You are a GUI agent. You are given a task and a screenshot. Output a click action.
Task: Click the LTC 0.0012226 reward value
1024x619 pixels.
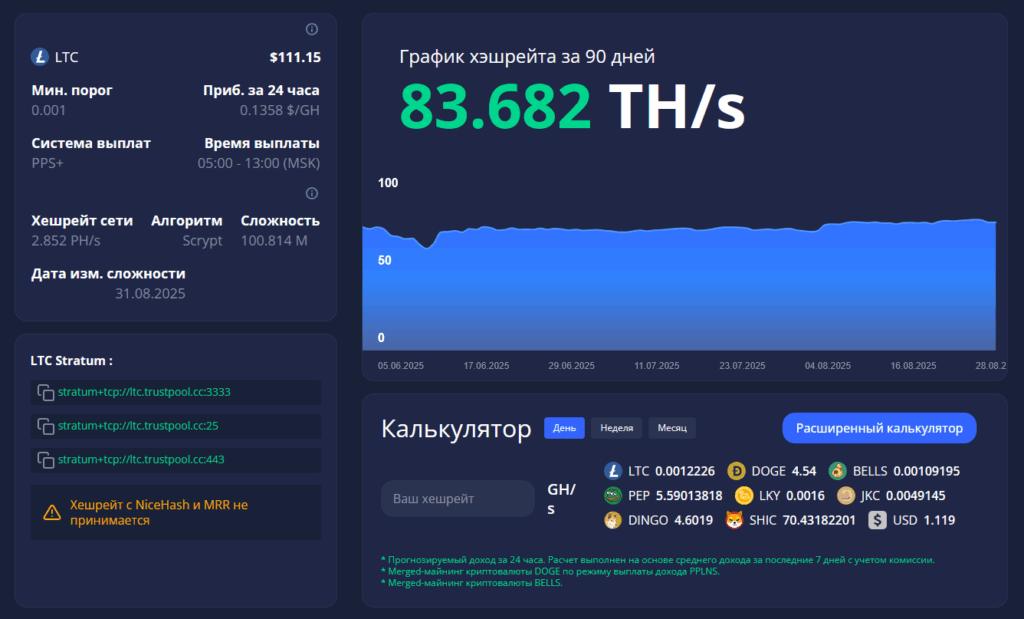coord(685,471)
